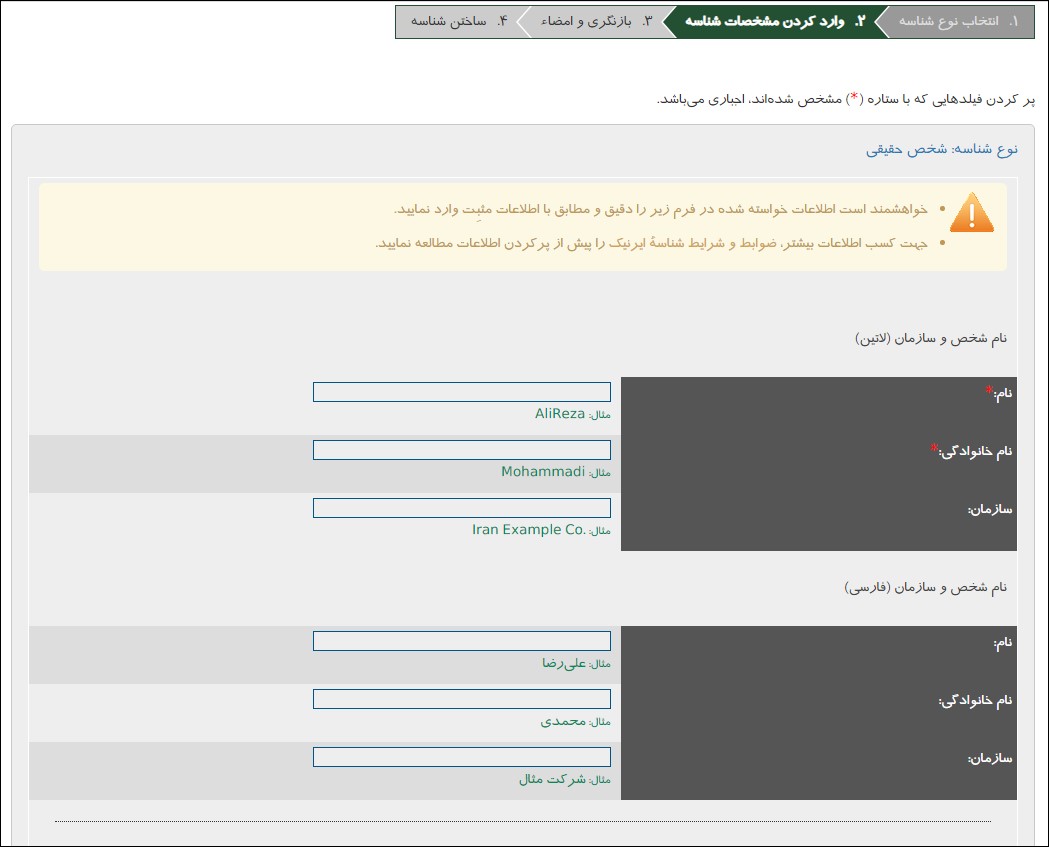
Task: Click the نوع شناسه: شخص حقیقی heading
Action: click(941, 149)
